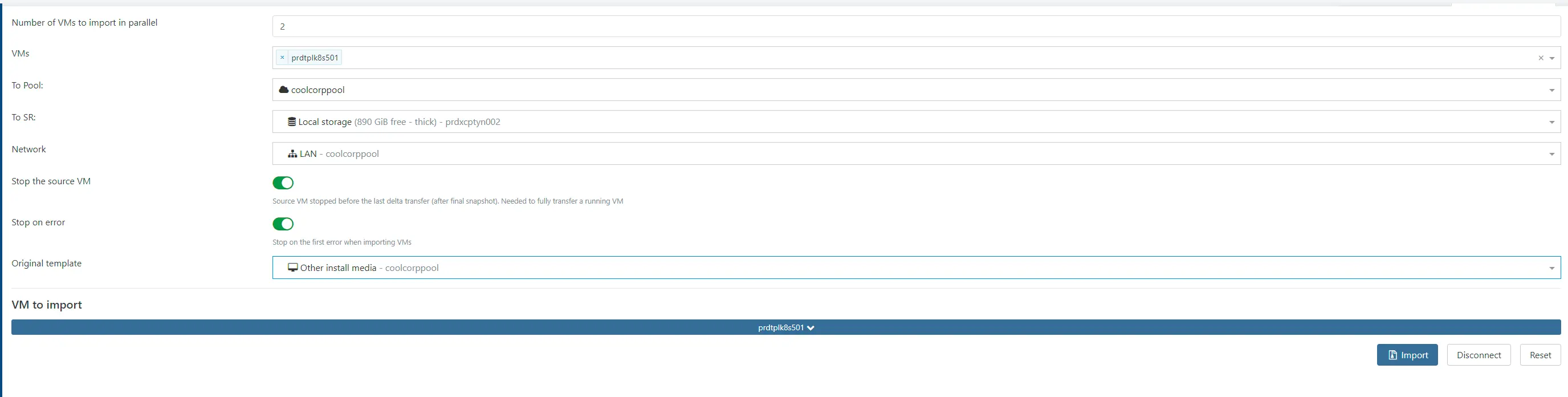The height and width of the screenshot is (397, 1568).
Task: Click the 'To SR:' label
Action: [x=24, y=118]
